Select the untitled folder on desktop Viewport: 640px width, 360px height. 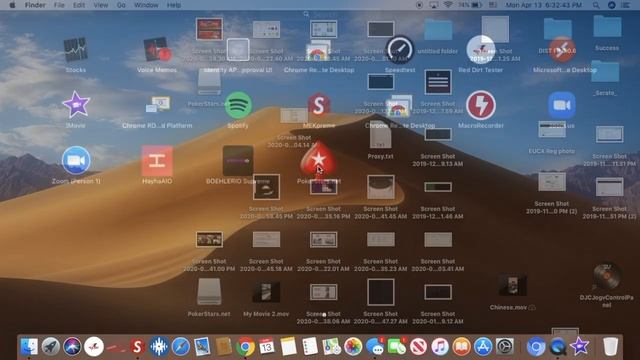pos(438,29)
